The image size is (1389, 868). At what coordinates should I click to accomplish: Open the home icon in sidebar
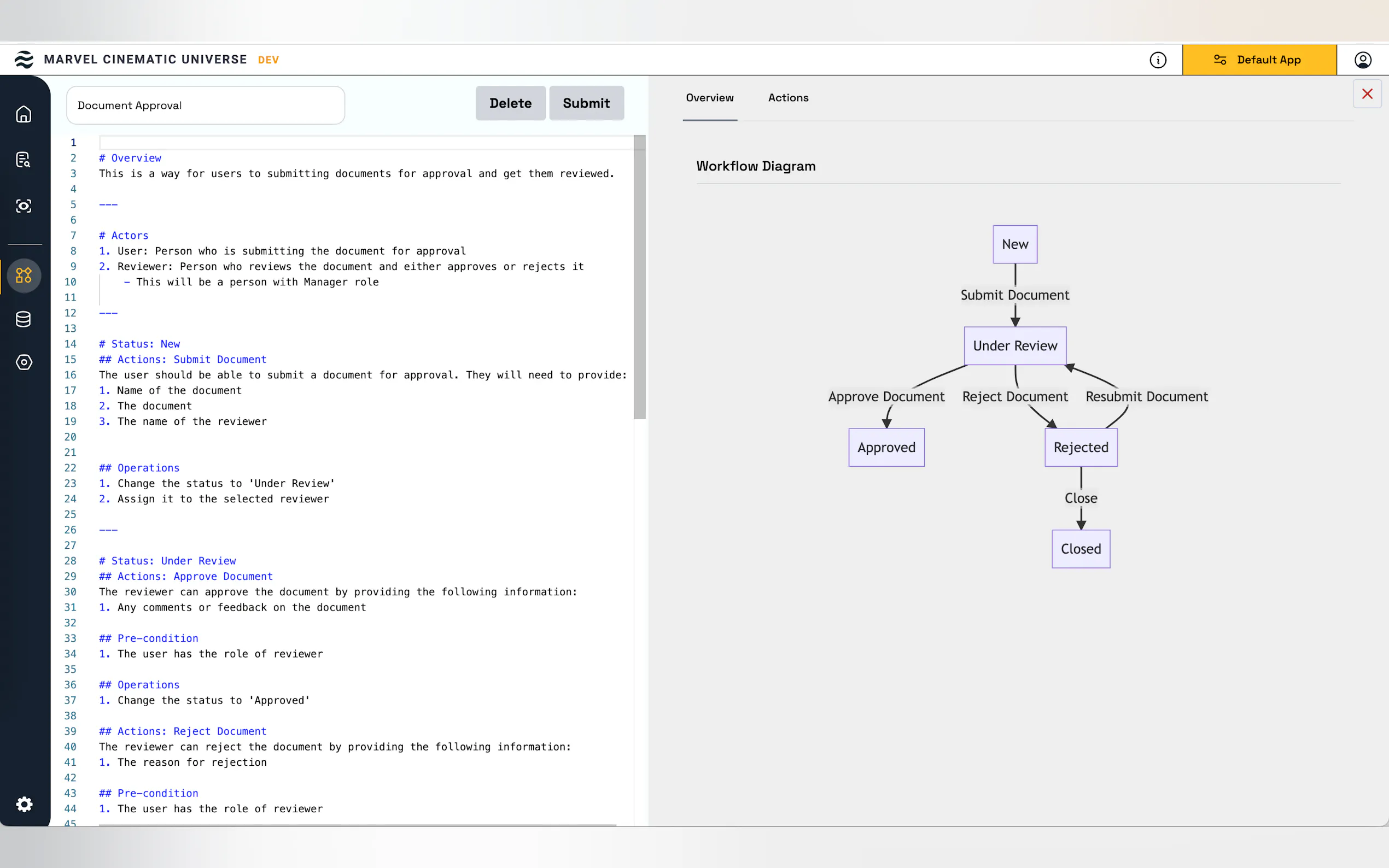(24, 114)
